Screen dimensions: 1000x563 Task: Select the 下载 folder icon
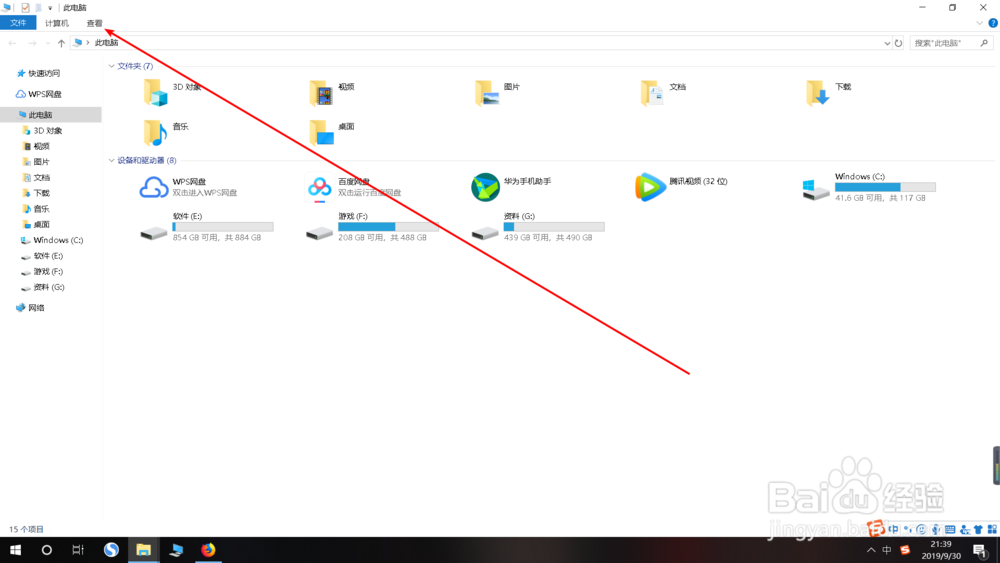pos(818,92)
